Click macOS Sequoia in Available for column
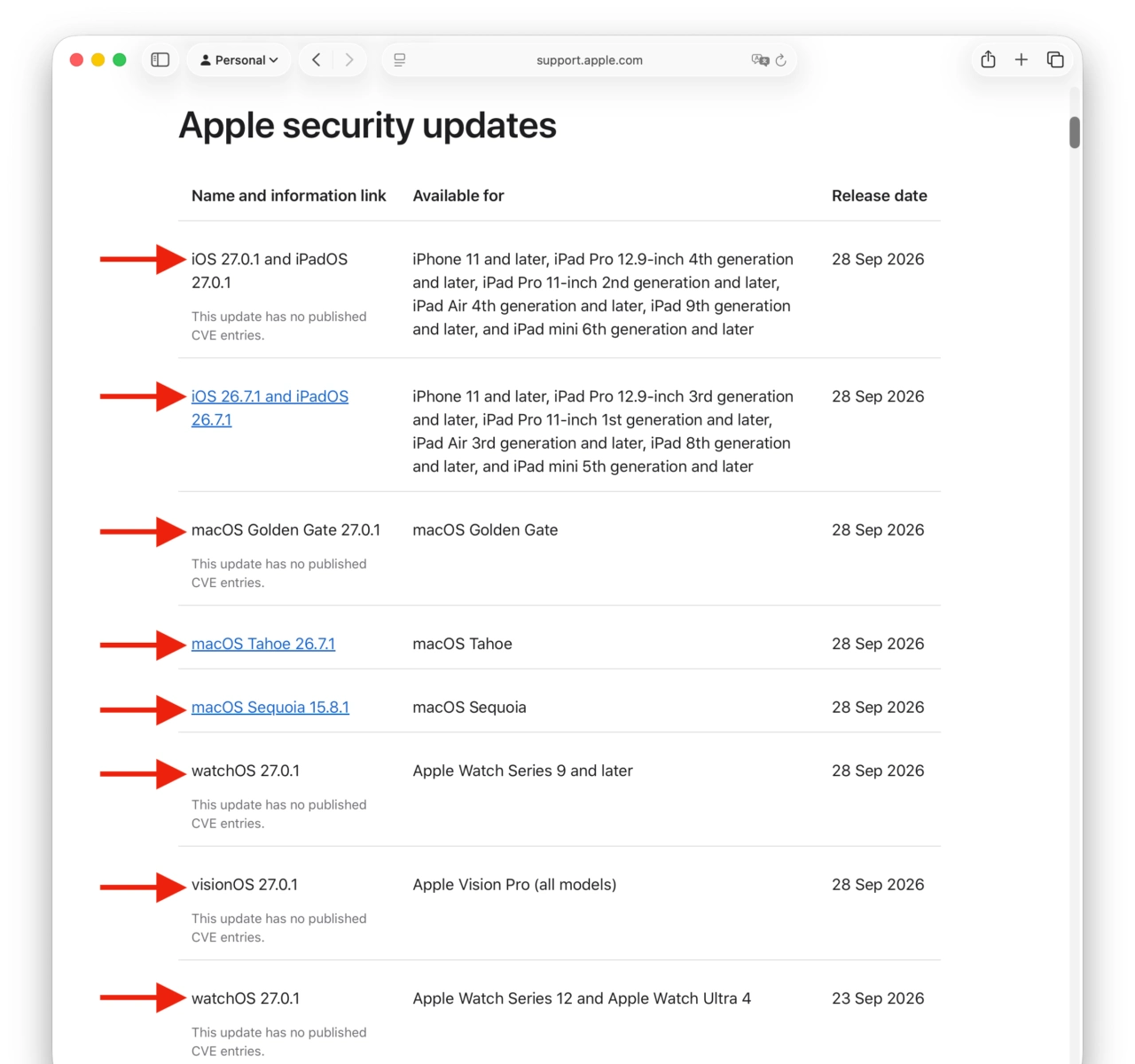 click(469, 708)
